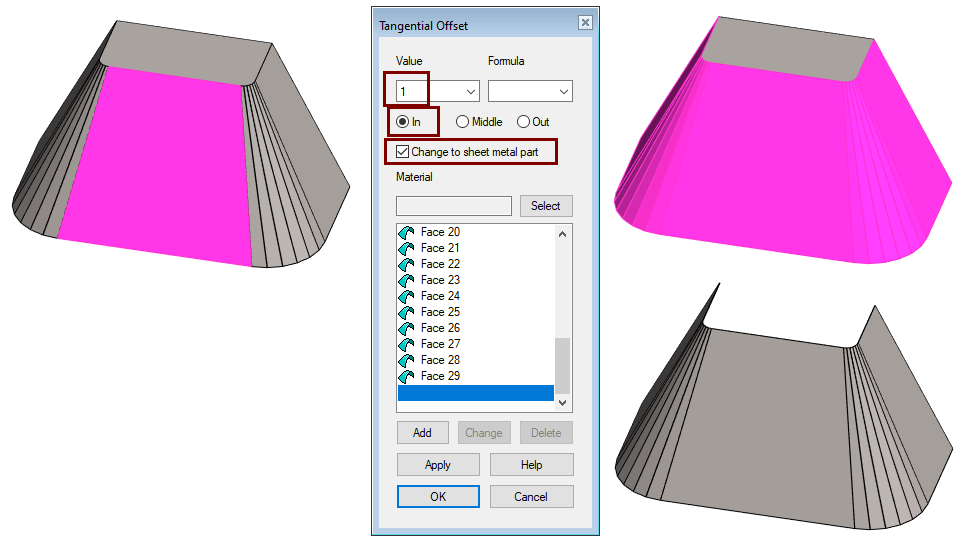
Task: Close the Tangential Offset dialog
Action: coord(585,23)
